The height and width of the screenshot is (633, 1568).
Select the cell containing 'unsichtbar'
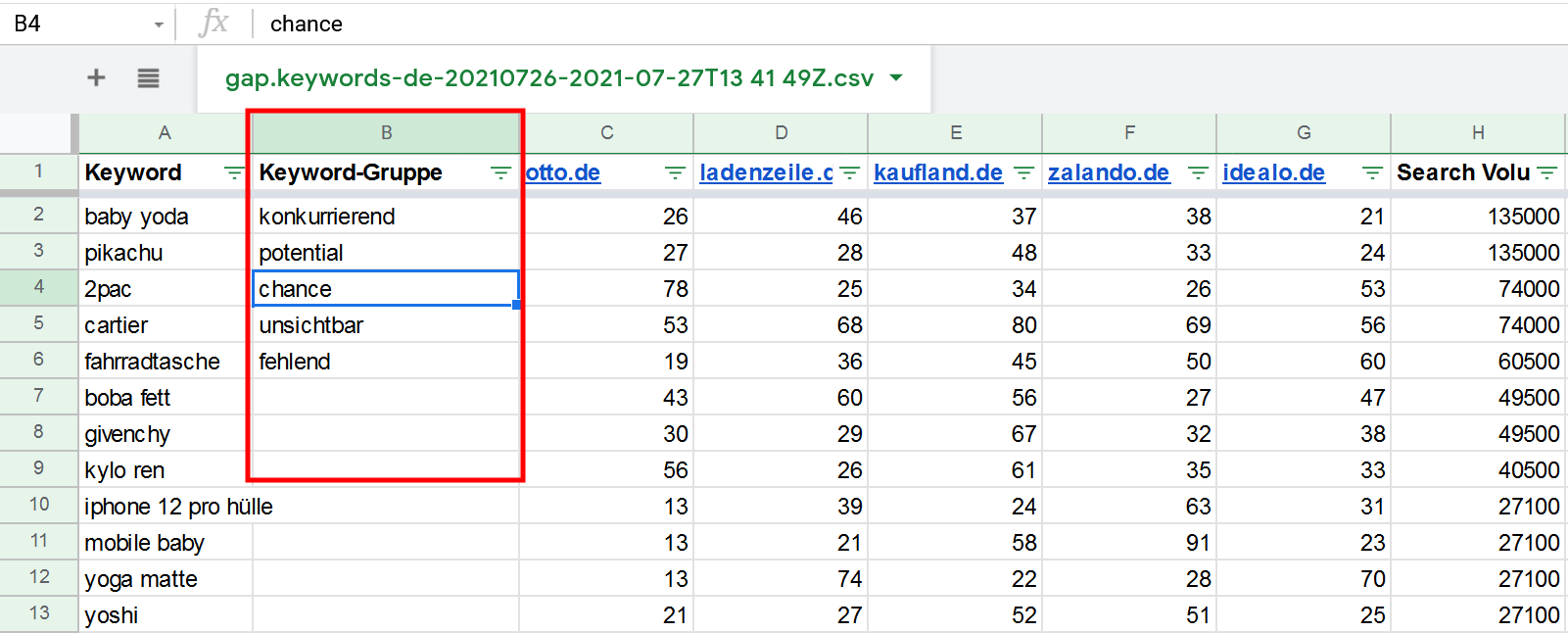click(385, 325)
